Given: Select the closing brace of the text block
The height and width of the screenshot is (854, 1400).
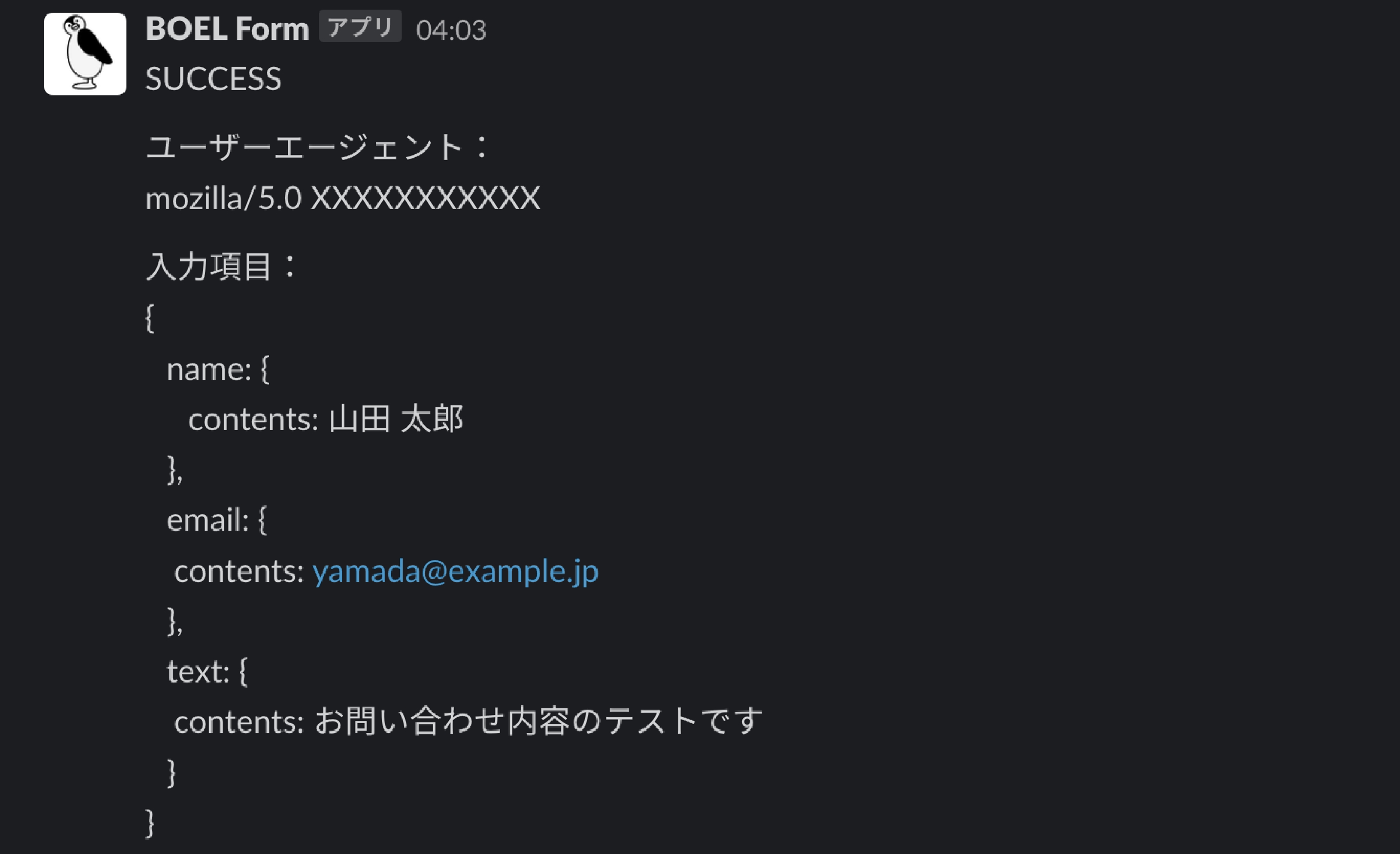Looking at the screenshot, I should click(x=171, y=773).
